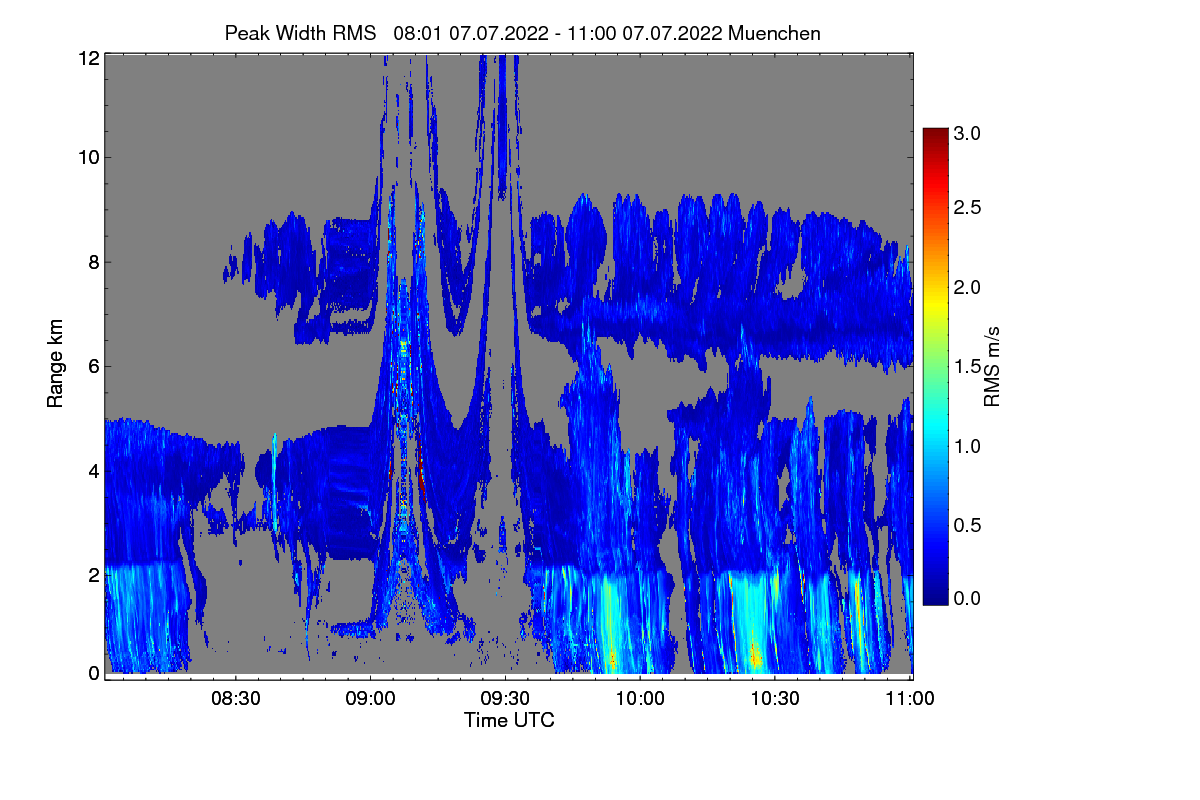Viewport: 1200px width, 800px height.
Task: Click the colorbar value 2.0
Action: pos(967,288)
